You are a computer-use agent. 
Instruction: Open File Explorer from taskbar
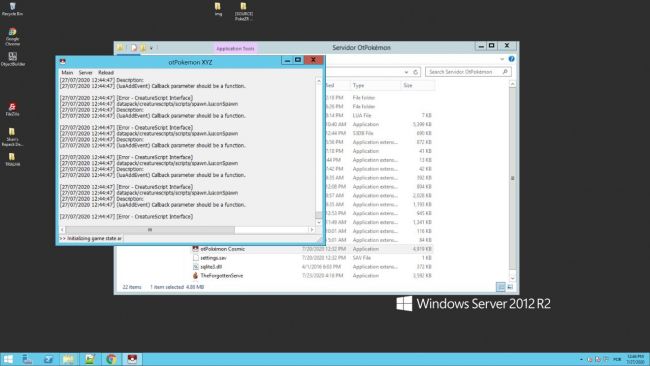[x=68, y=359]
